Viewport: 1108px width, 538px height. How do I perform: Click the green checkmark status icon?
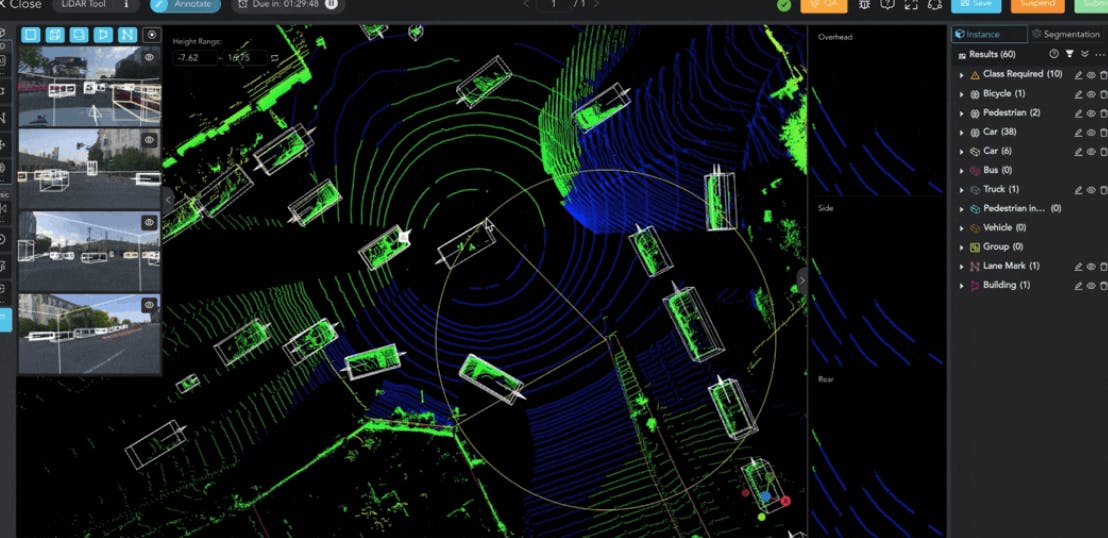(784, 5)
